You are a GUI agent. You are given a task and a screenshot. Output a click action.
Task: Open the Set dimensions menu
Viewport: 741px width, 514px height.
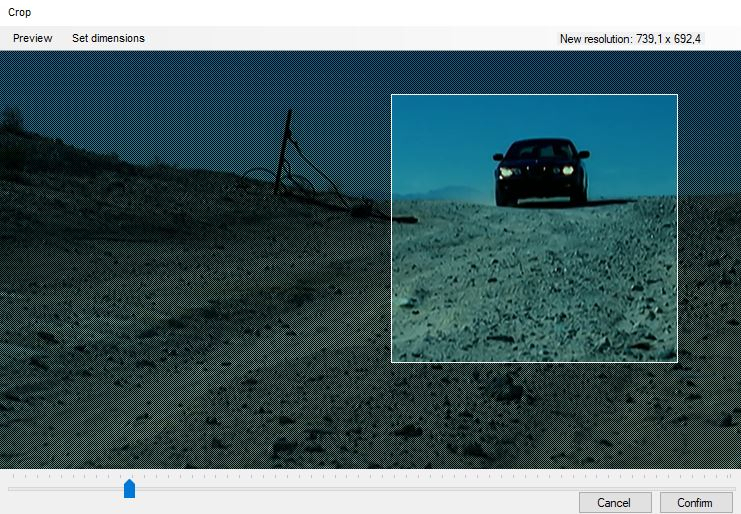[x=108, y=38]
